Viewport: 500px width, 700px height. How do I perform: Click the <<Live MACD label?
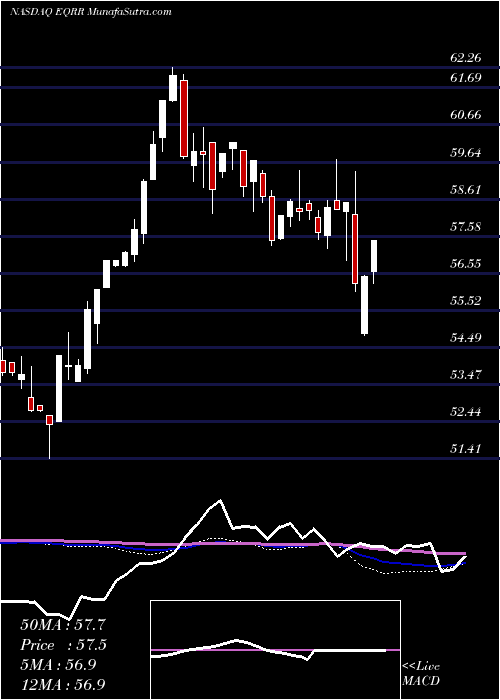pos(421,674)
